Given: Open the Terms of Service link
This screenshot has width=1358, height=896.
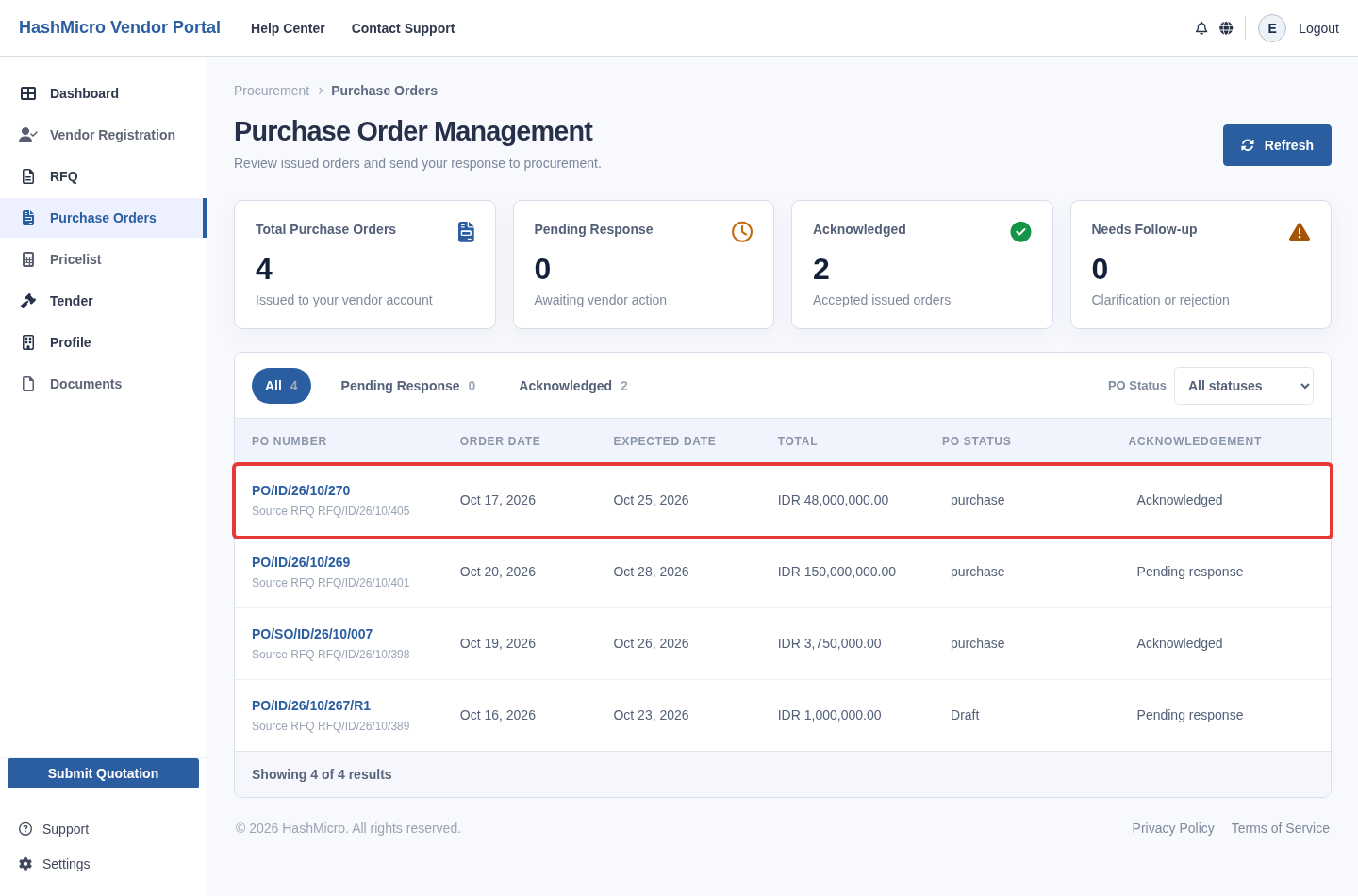Looking at the screenshot, I should [1280, 828].
